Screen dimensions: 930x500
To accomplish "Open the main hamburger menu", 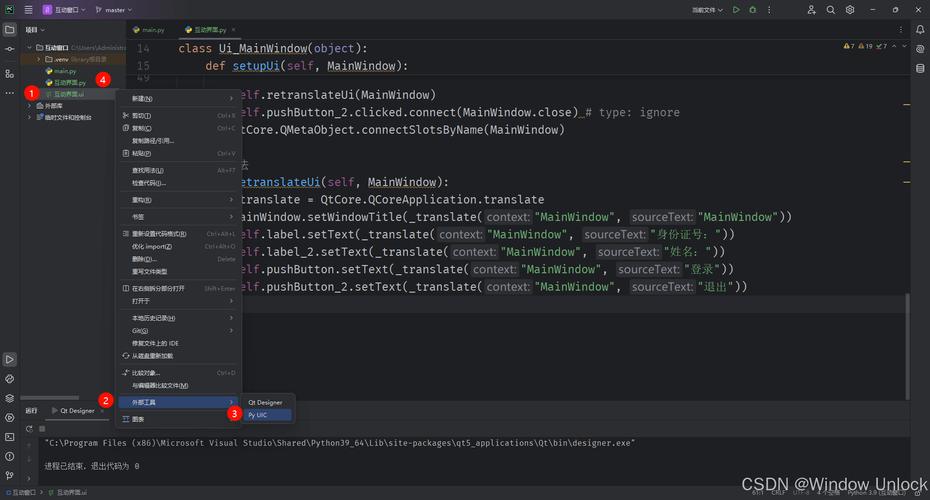I will point(28,10).
